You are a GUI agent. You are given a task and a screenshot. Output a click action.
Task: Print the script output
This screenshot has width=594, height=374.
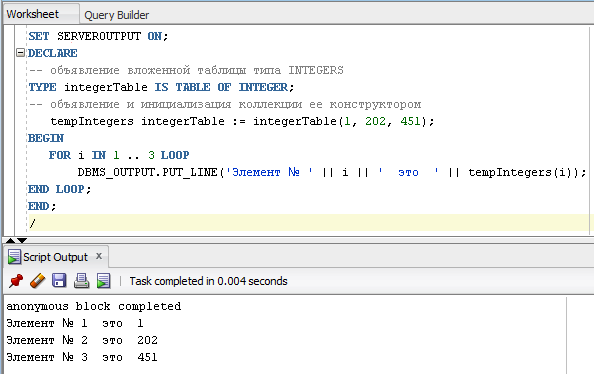tap(81, 281)
